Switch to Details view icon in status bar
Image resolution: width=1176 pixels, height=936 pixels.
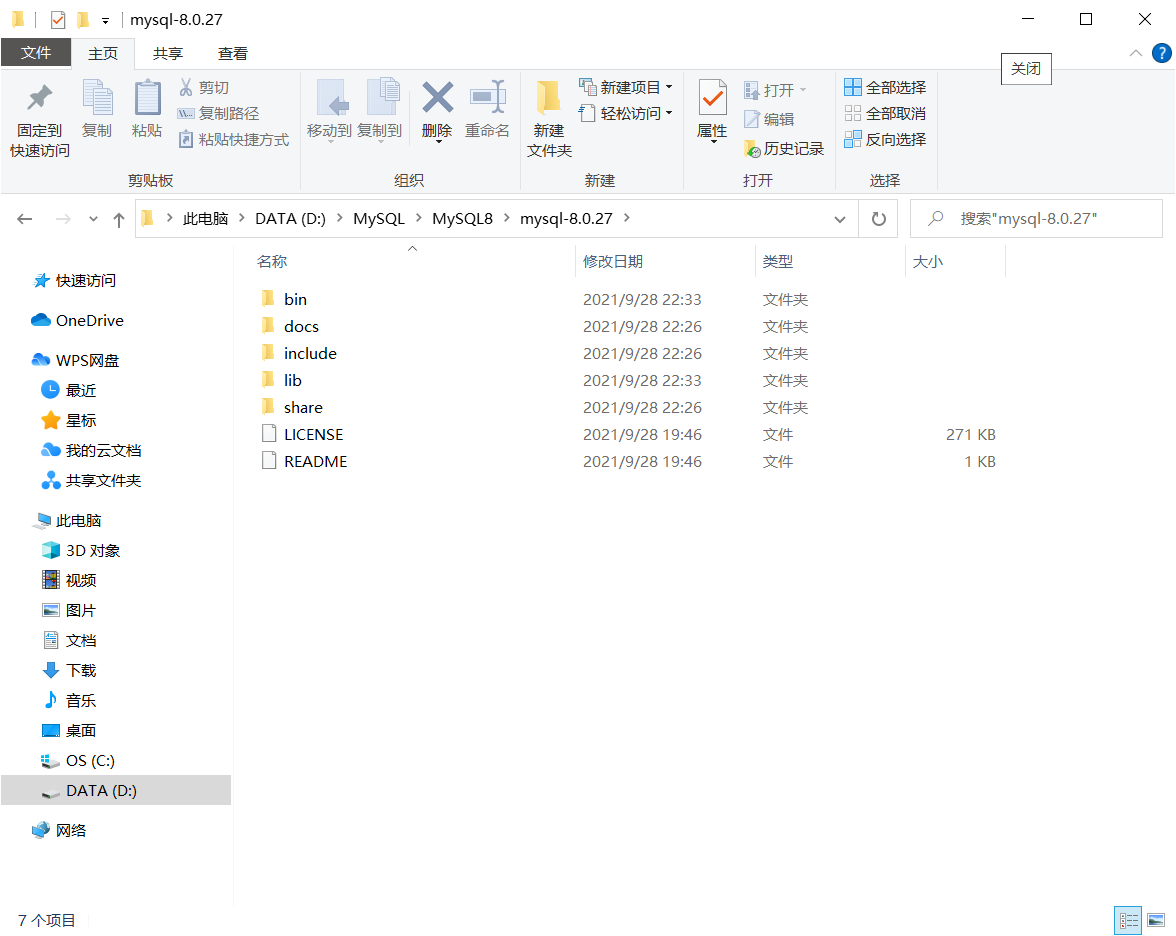[1128, 920]
